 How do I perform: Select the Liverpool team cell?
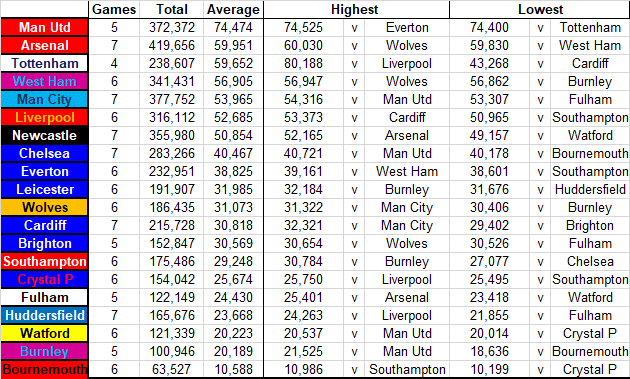tap(44, 117)
